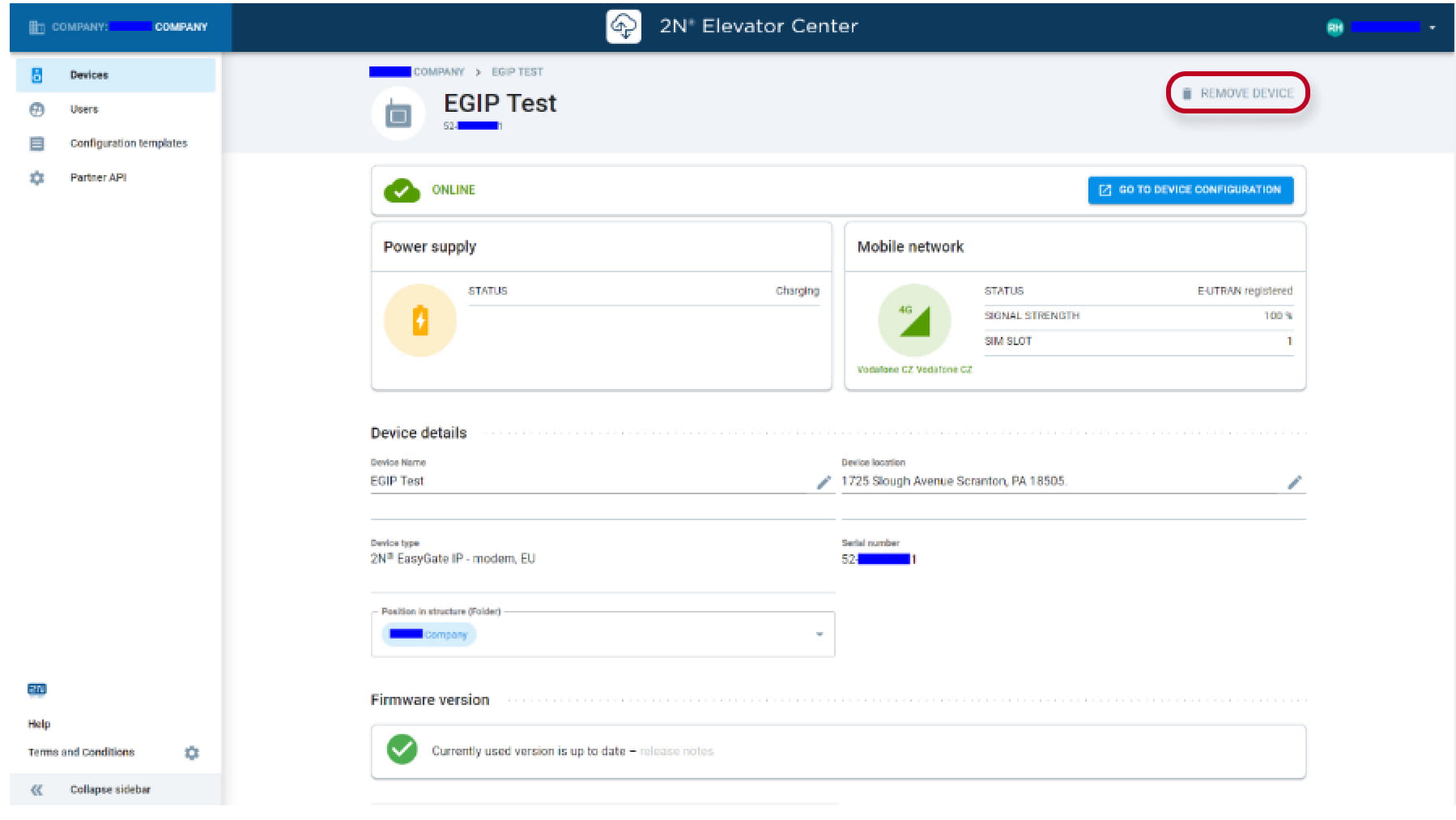Click the EGIP TEST breadcrumb
The height and width of the screenshot is (820, 1456).
coord(517,72)
